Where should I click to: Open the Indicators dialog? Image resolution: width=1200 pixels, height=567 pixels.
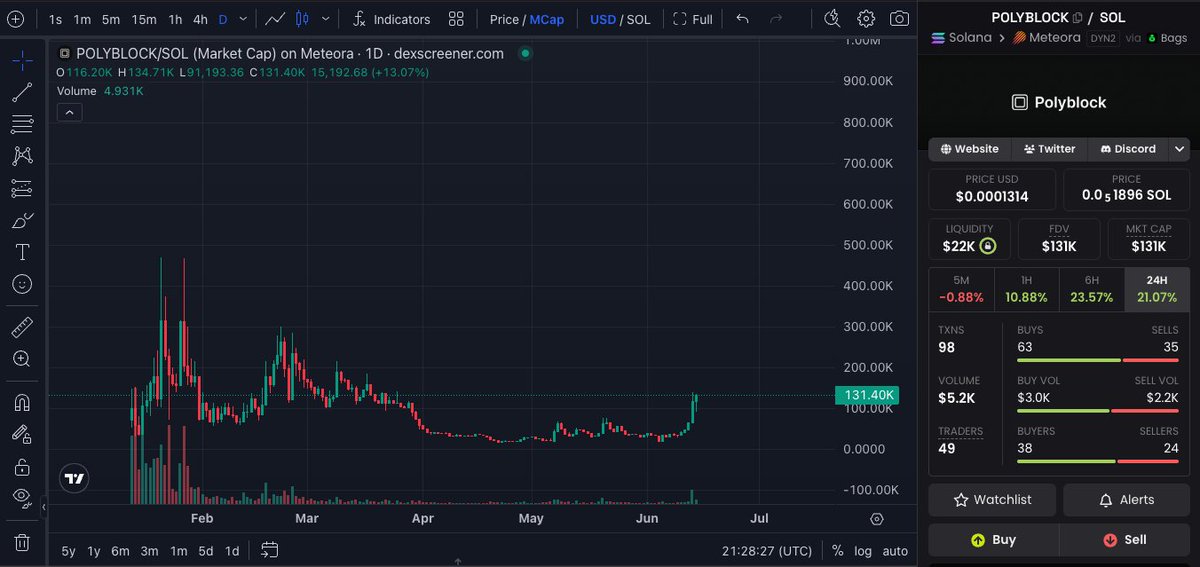[x=390, y=19]
